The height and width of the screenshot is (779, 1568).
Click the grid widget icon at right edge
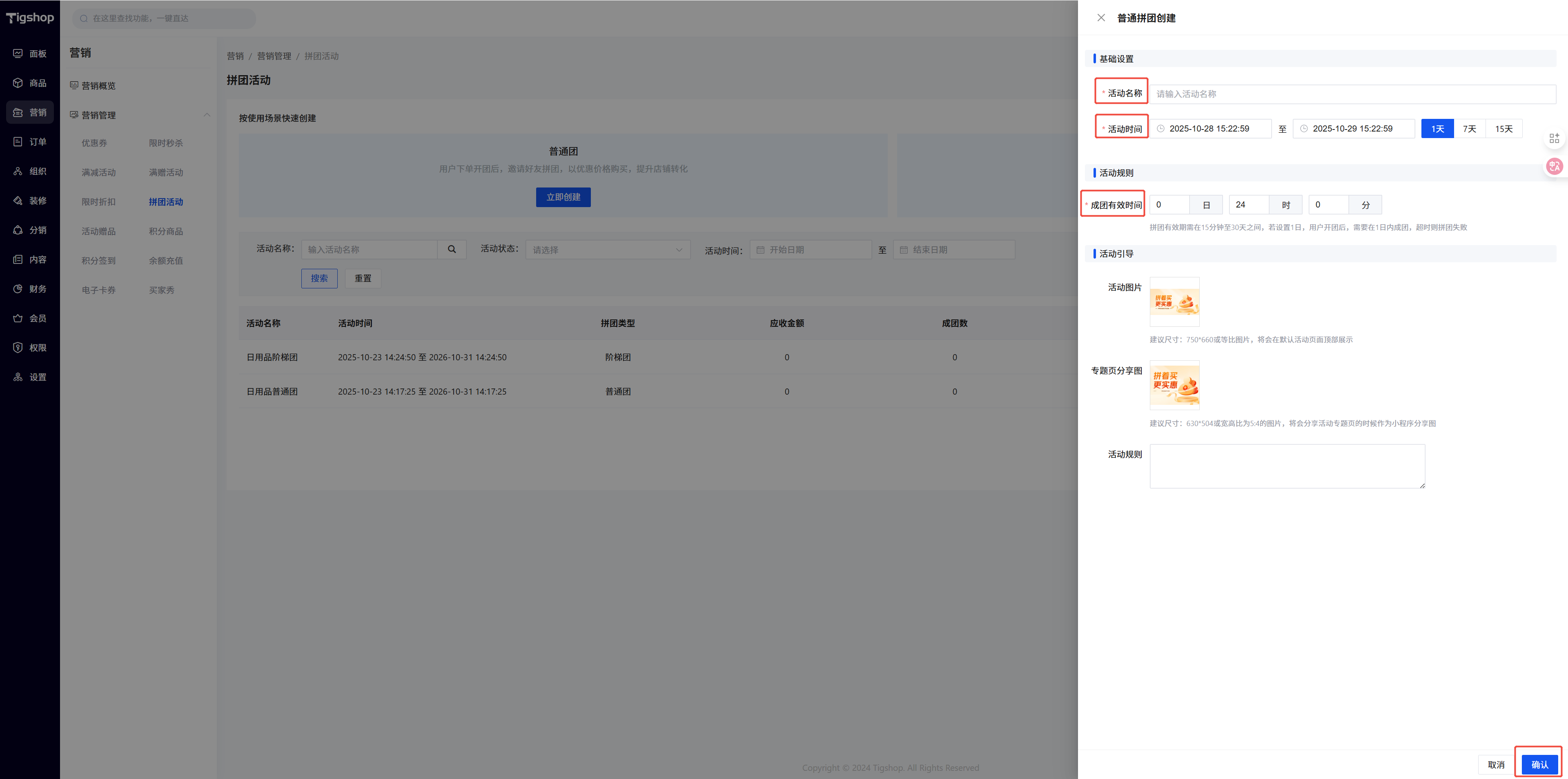[1554, 138]
